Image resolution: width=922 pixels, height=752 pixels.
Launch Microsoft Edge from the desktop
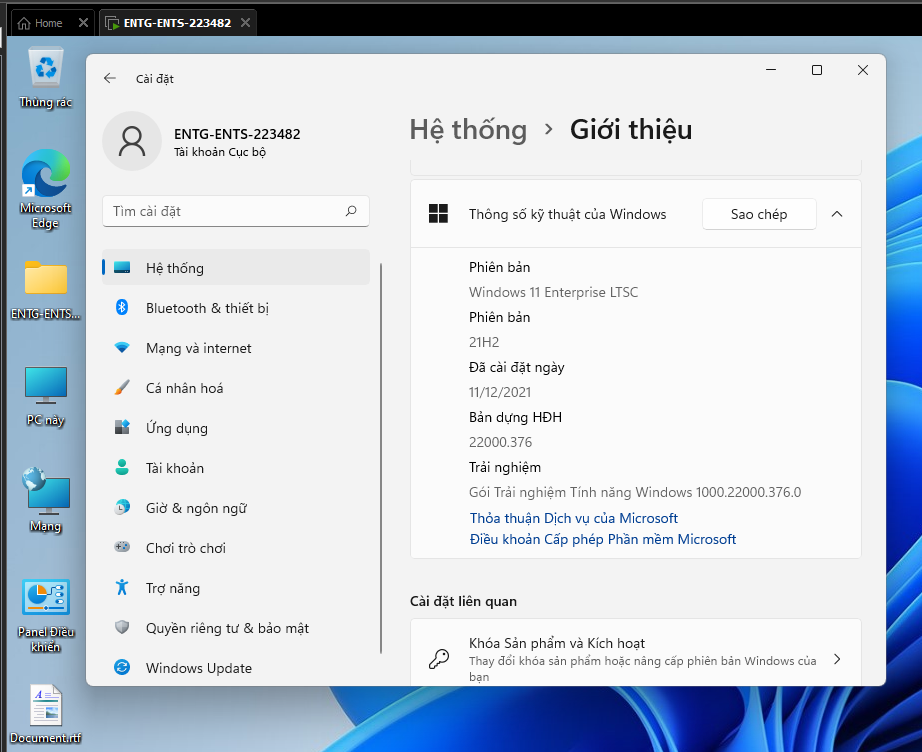45,189
